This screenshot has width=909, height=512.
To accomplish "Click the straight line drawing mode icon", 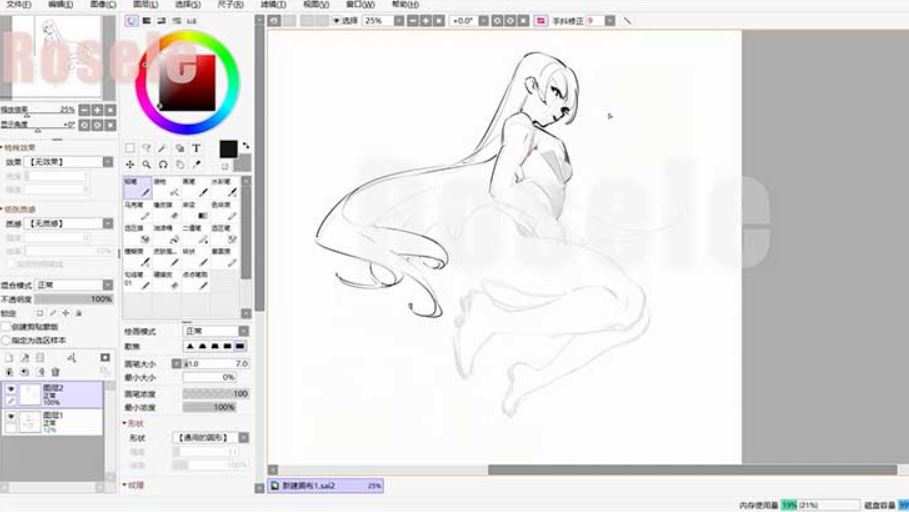I will pyautogui.click(x=627, y=20).
